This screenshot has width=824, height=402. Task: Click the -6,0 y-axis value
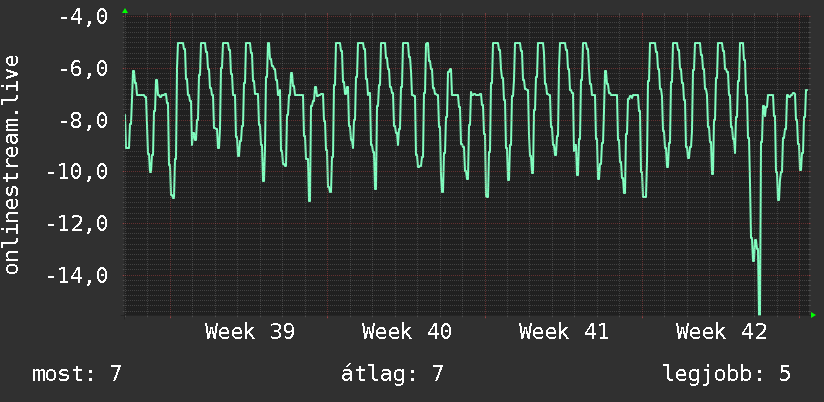pos(83,68)
